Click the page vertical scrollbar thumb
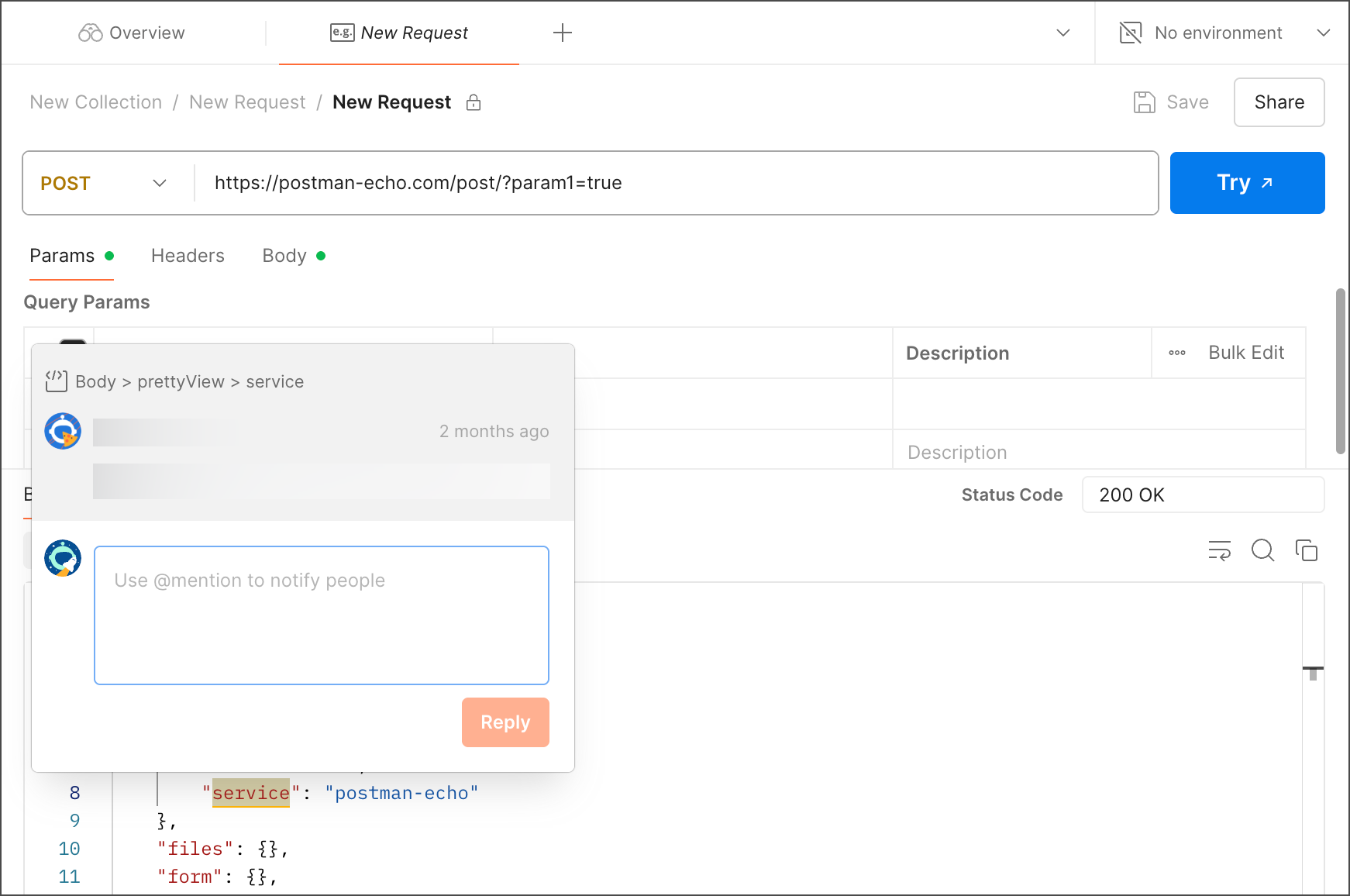The height and width of the screenshot is (896, 1350). (1341, 371)
